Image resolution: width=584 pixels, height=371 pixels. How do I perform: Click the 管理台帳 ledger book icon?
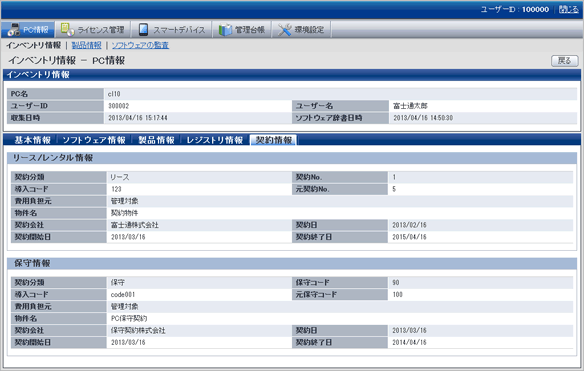(x=225, y=30)
